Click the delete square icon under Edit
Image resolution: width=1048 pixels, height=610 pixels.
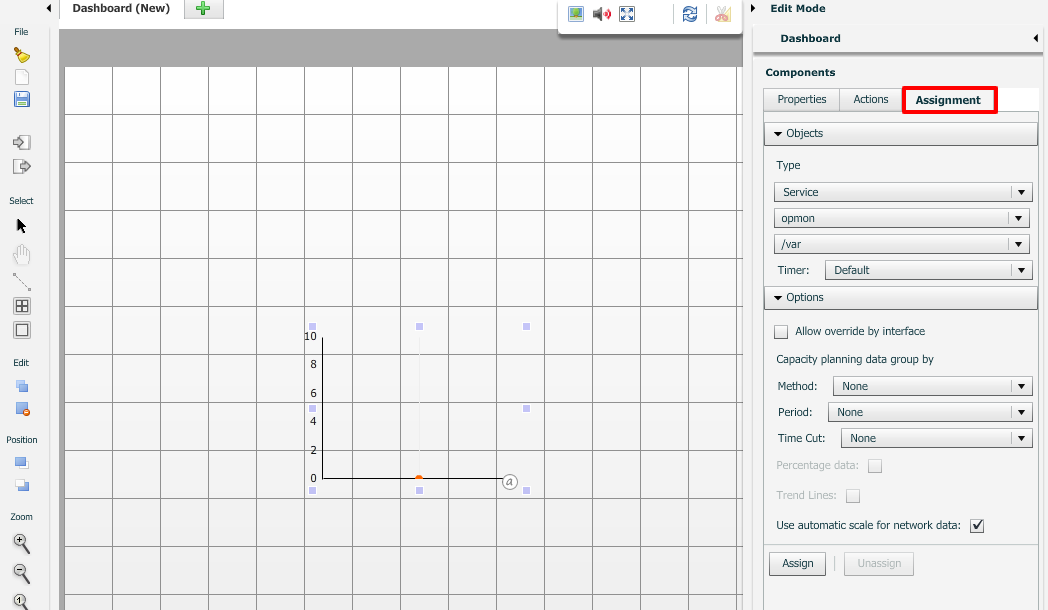click(22, 410)
